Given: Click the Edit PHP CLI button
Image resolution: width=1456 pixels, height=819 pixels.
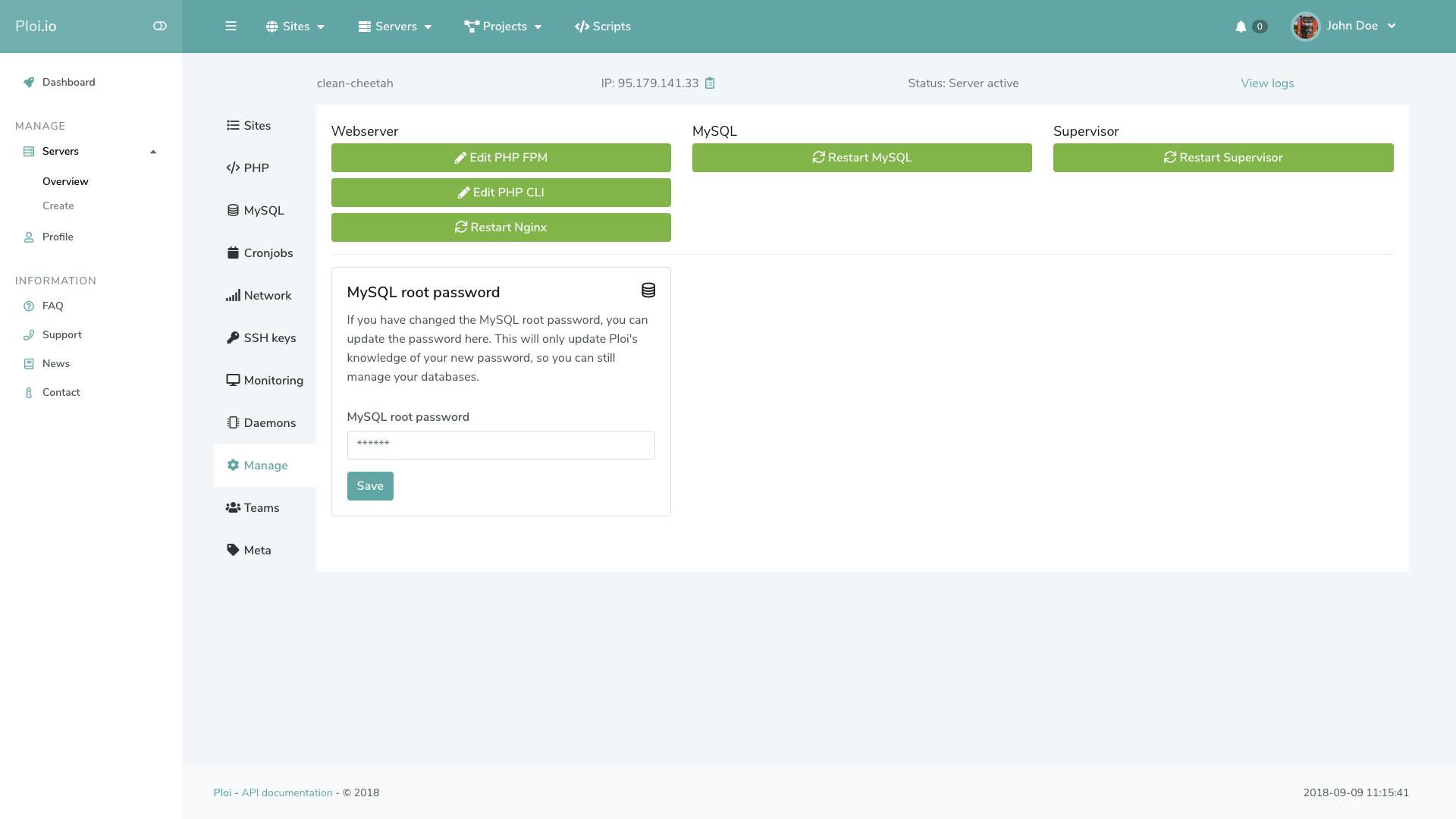Looking at the screenshot, I should coord(500,193).
